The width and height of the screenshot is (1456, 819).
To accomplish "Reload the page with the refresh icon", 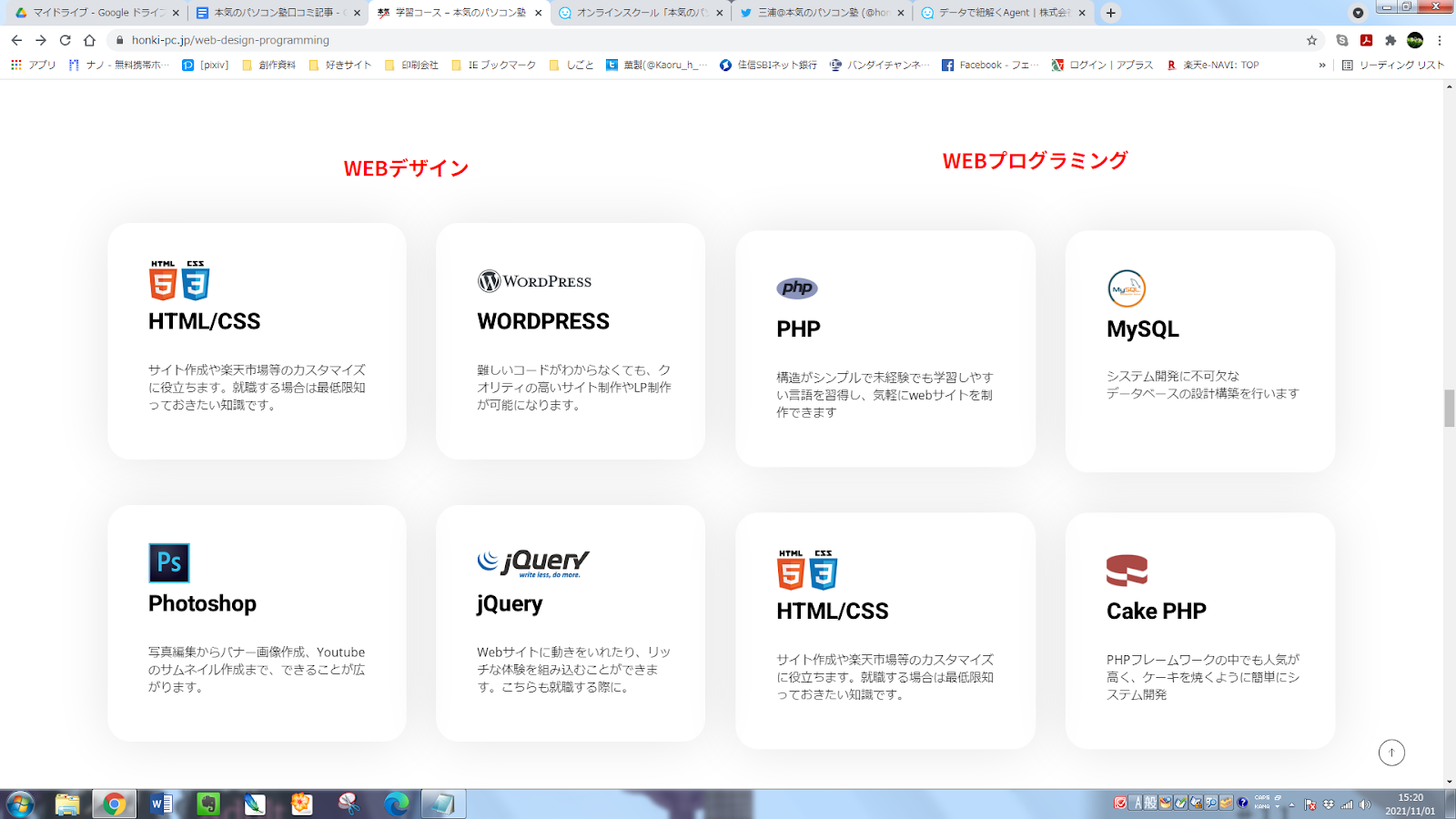I will (65, 40).
